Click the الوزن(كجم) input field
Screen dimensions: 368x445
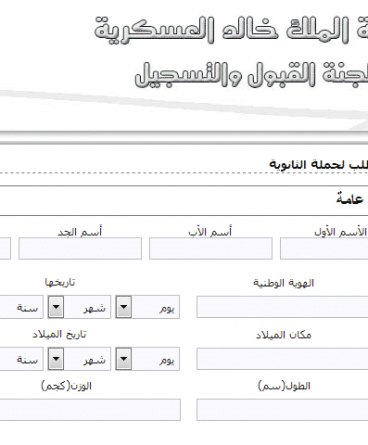point(90,410)
